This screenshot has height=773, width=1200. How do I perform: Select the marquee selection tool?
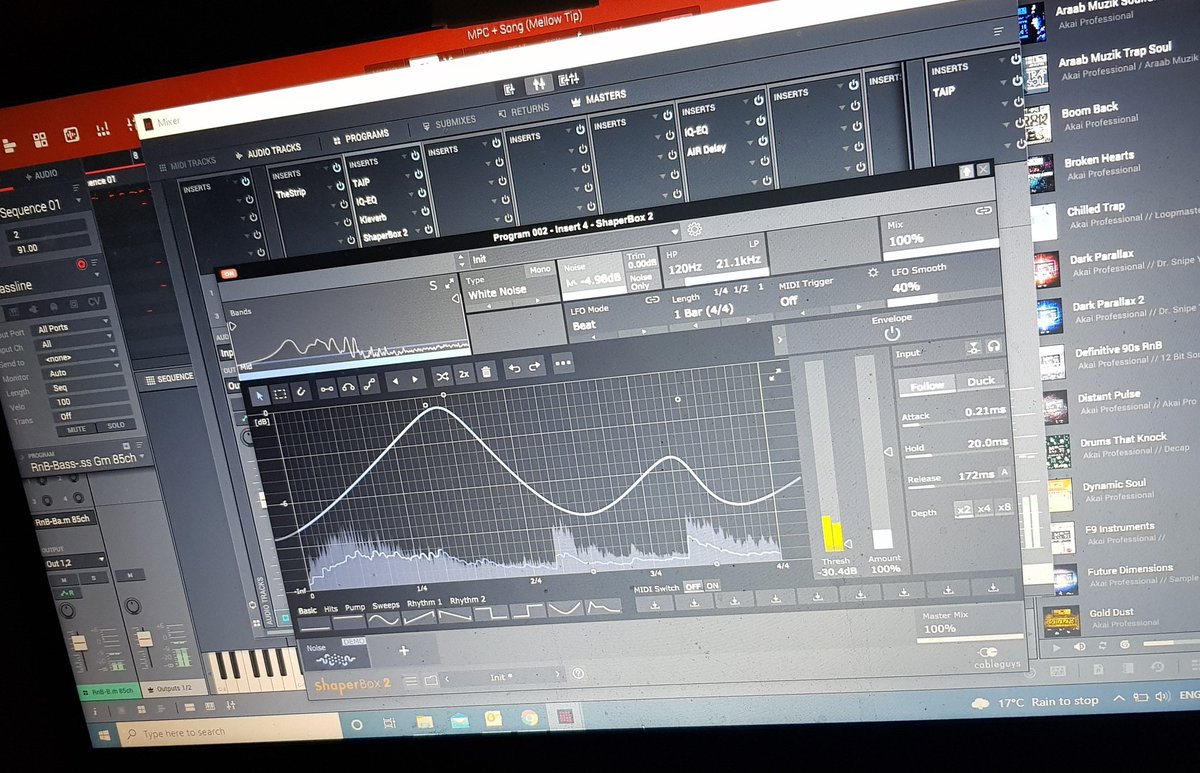tap(281, 396)
